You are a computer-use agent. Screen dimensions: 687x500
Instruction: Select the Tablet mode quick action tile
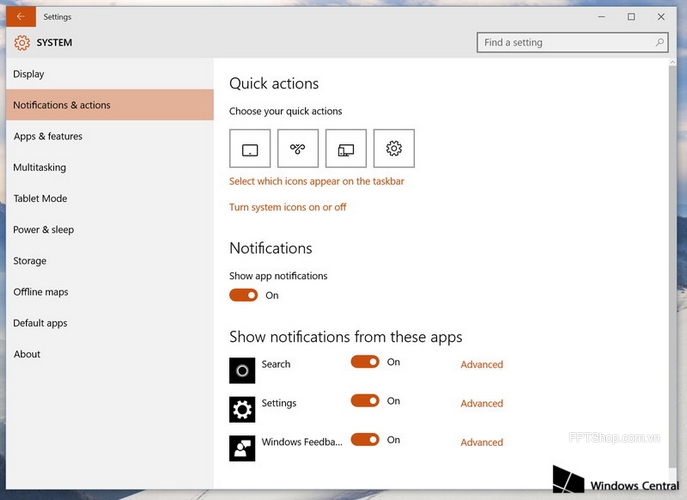(x=250, y=148)
